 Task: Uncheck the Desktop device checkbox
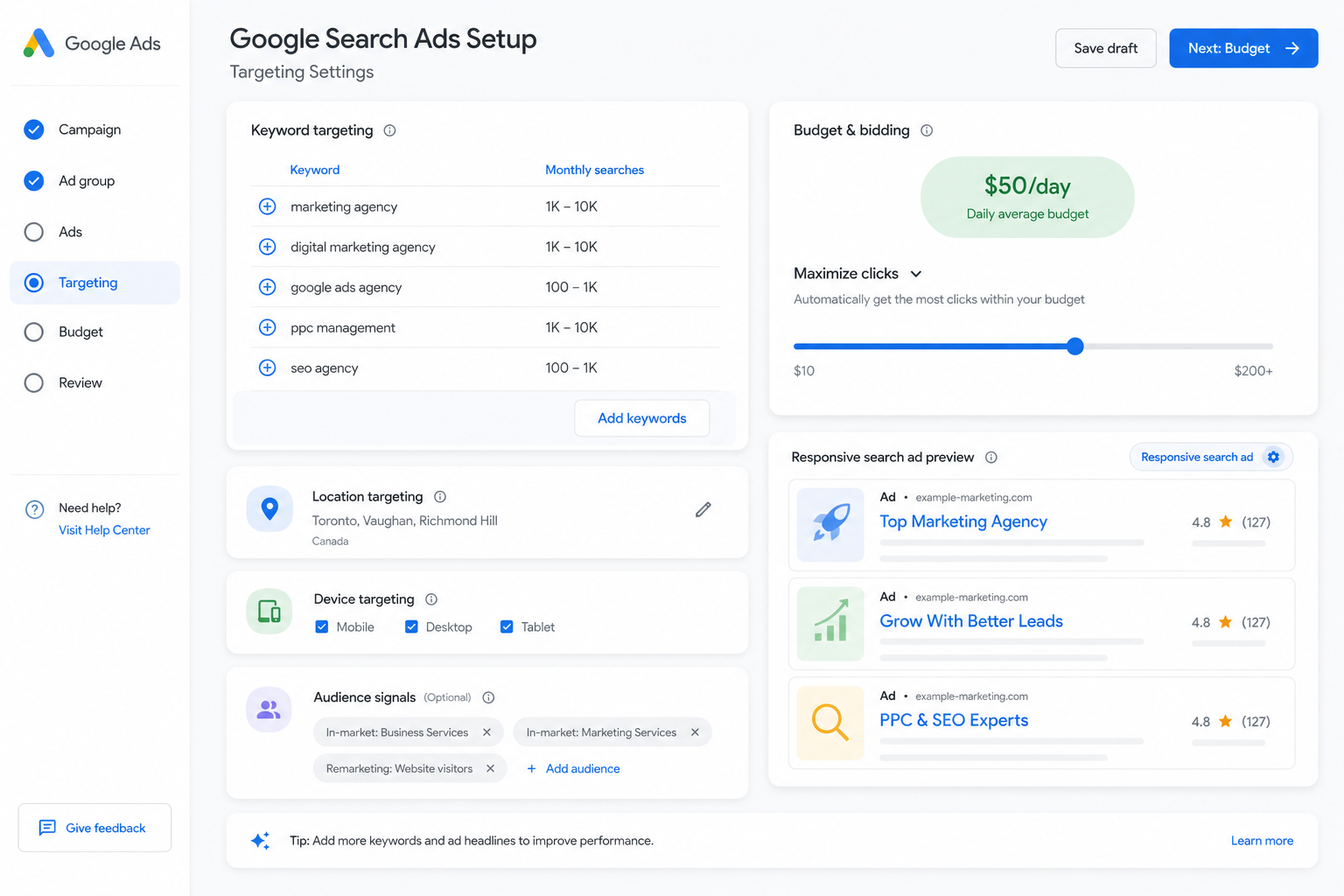[411, 626]
